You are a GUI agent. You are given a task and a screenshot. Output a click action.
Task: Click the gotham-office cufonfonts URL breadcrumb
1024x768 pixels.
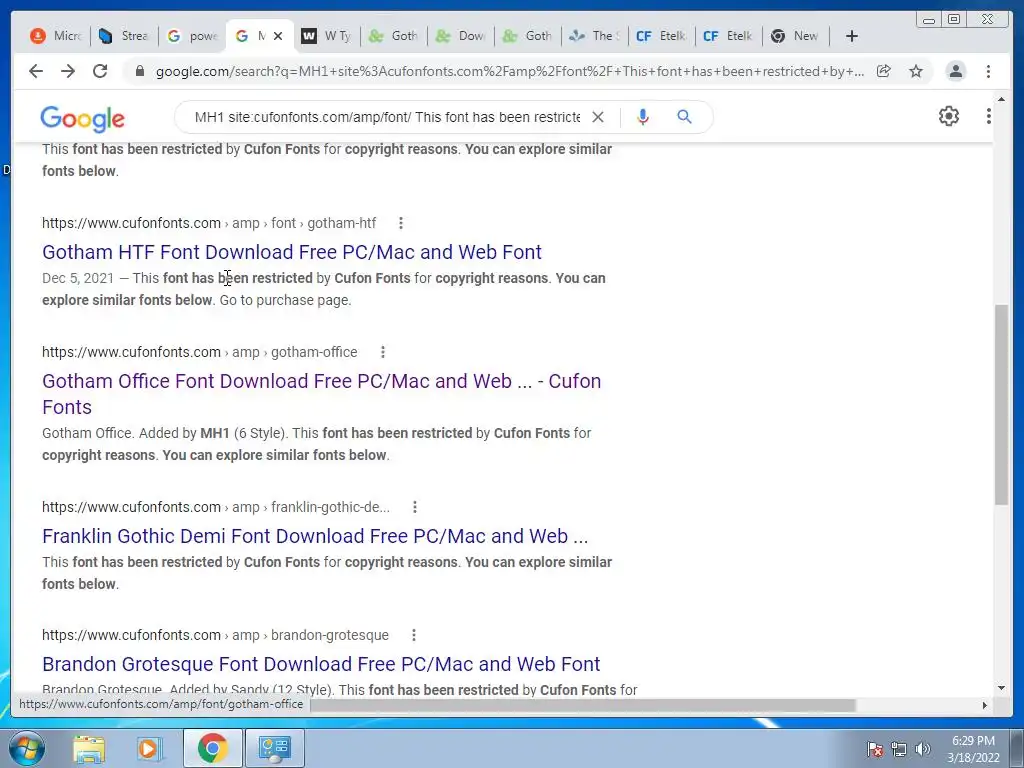[x=200, y=352]
